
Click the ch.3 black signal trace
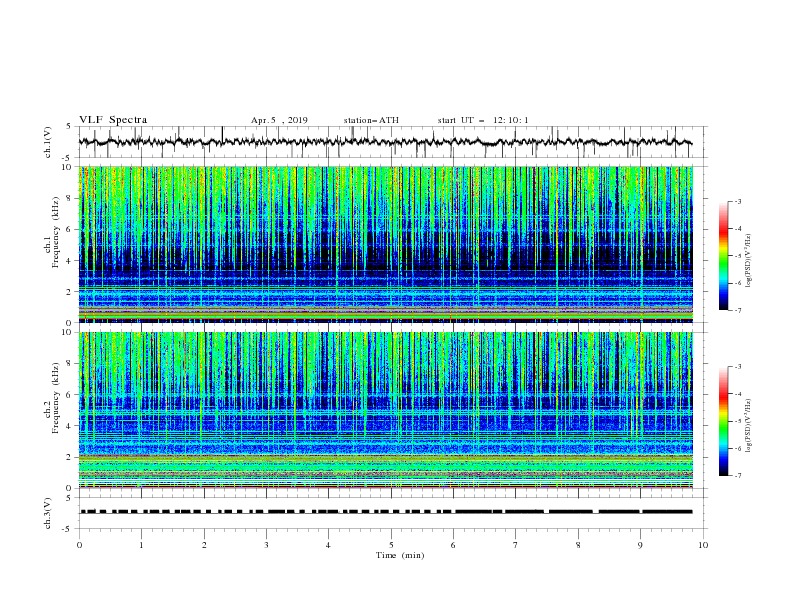coord(386,512)
